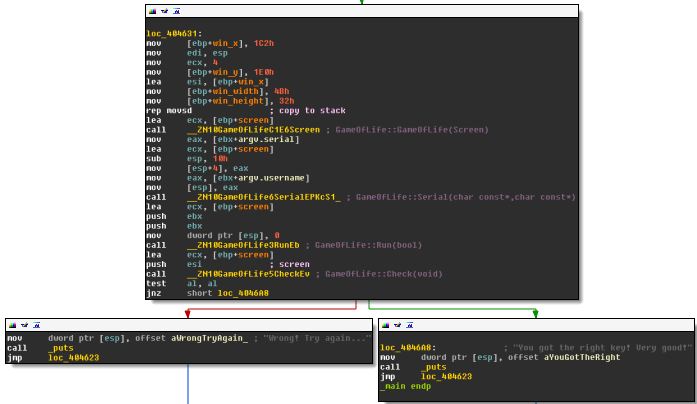Click the 'mov ecx, 4' instruction
Screen dimensions: 697x404
pyautogui.click(x=182, y=63)
